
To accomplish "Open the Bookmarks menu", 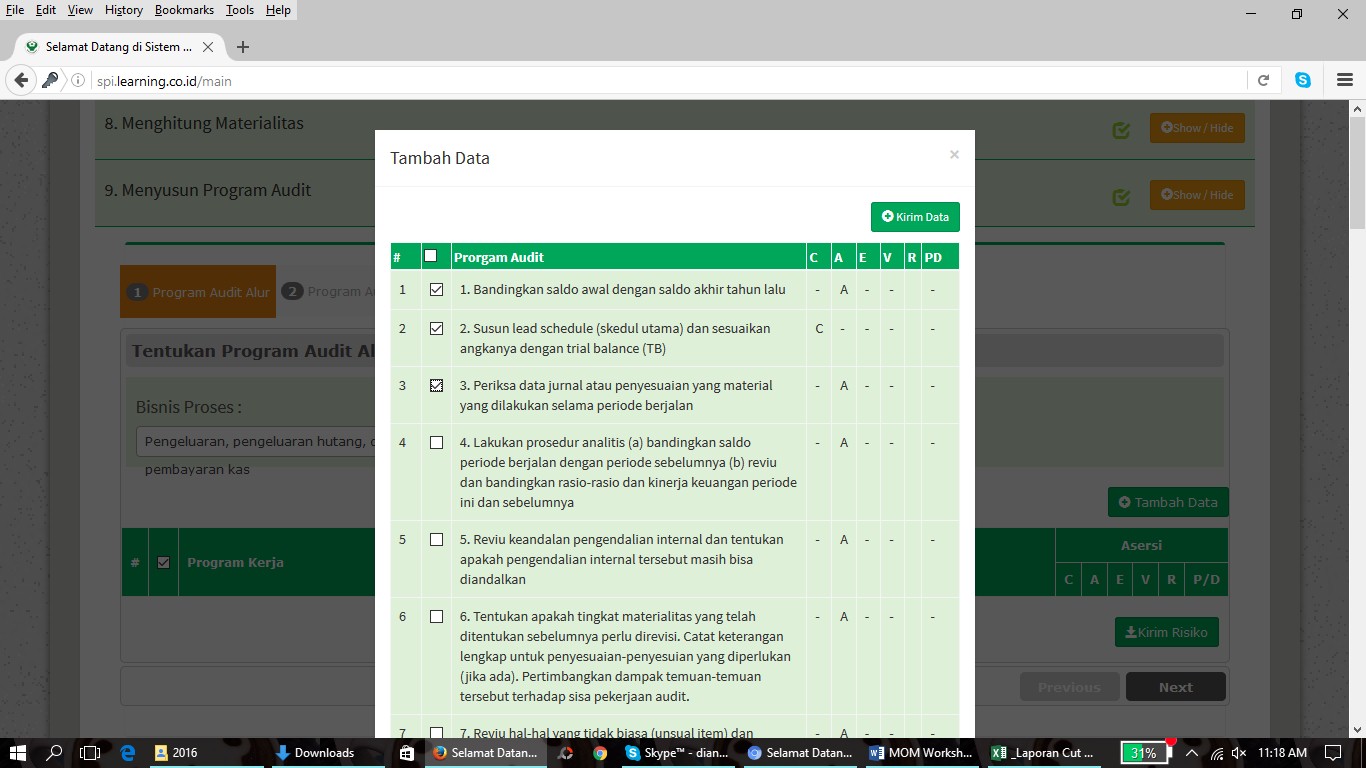I will (186, 10).
